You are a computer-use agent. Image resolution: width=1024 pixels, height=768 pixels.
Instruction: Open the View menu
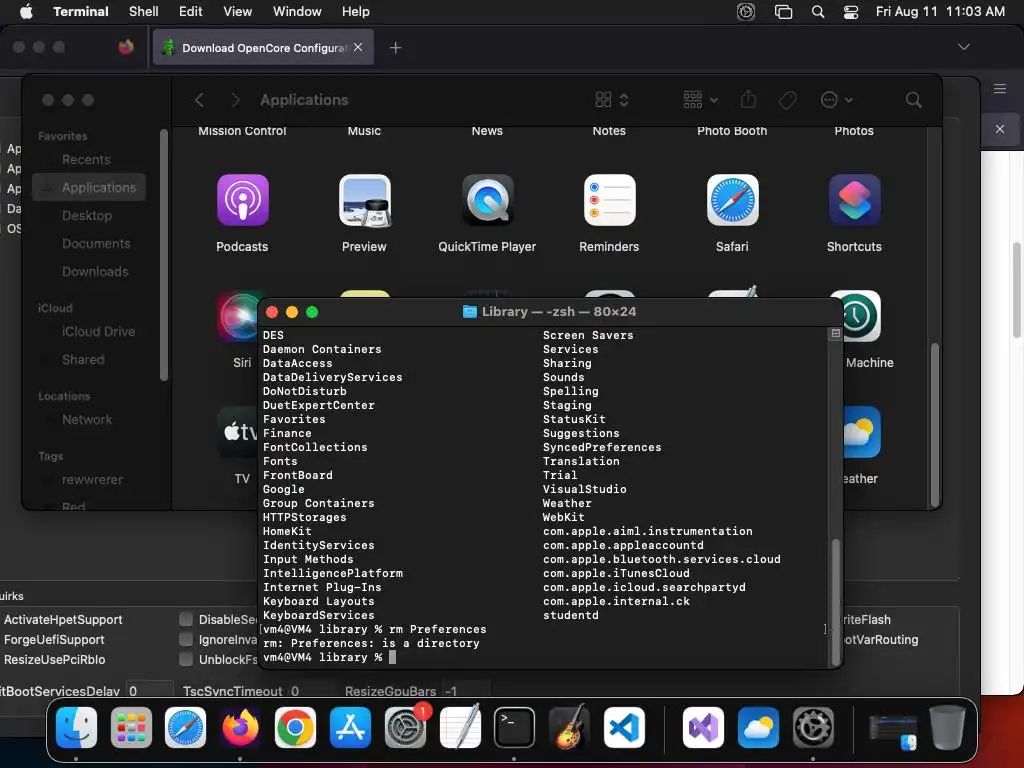[237, 12]
